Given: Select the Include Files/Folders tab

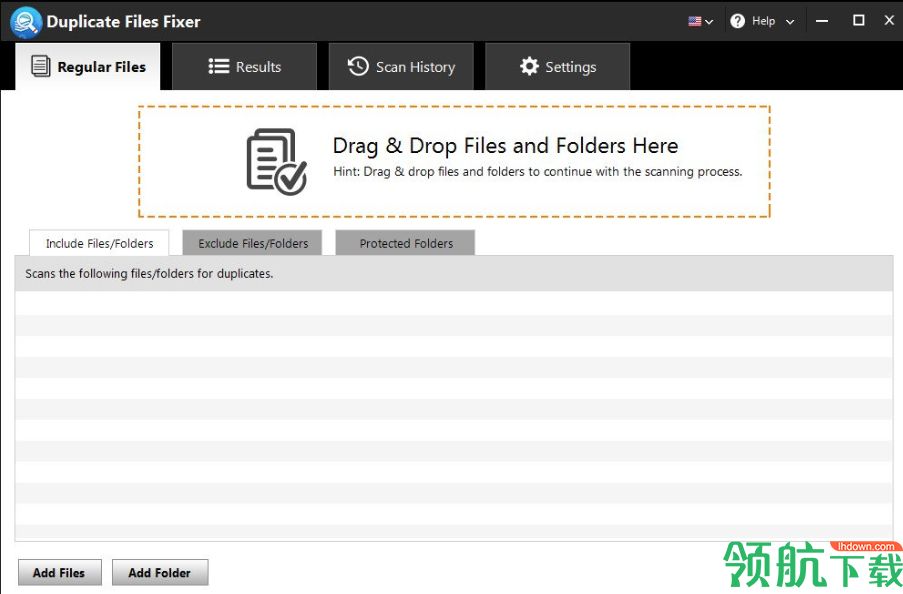Looking at the screenshot, I should pyautogui.click(x=99, y=243).
